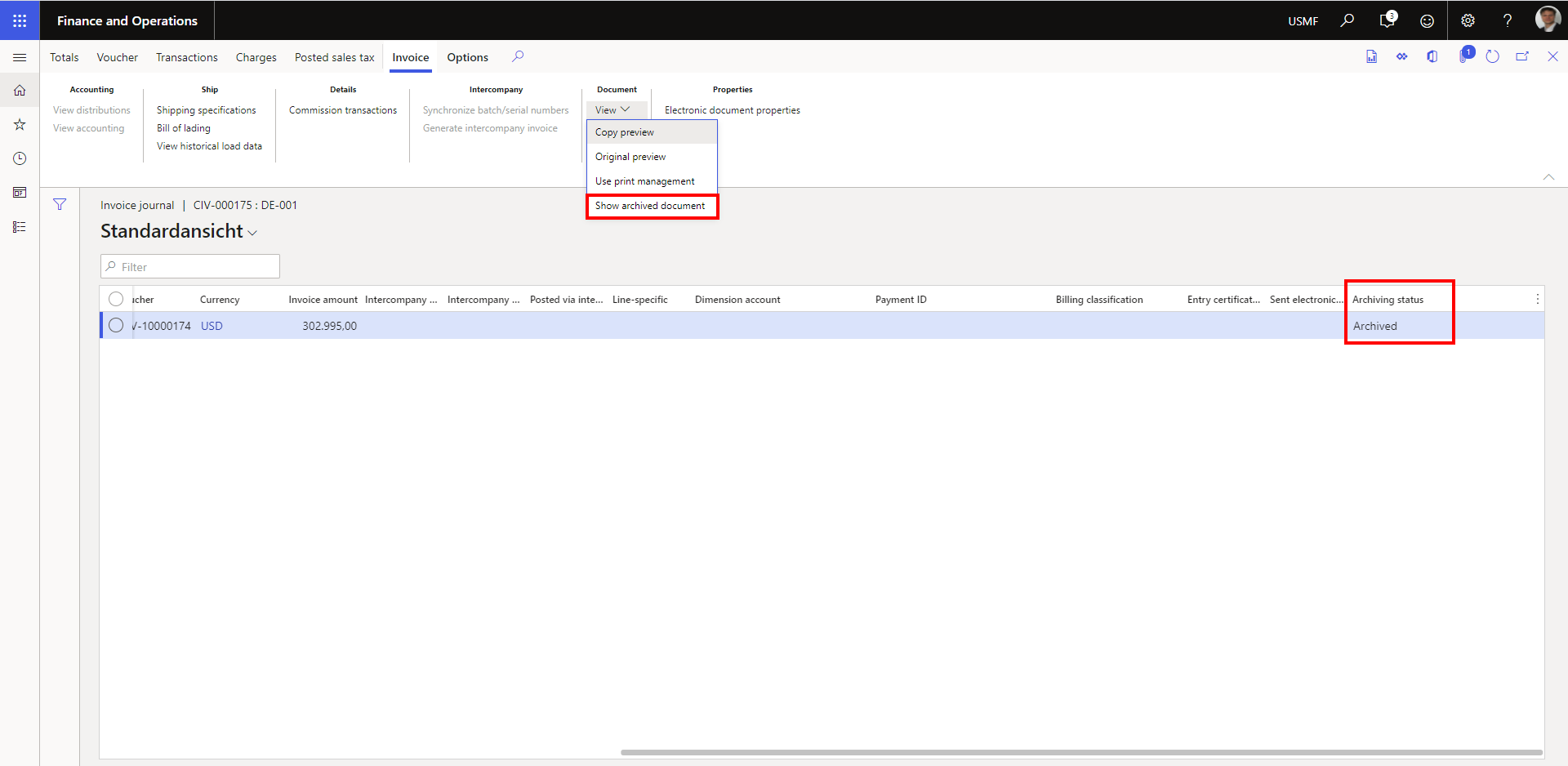Click the Archived status cell
Viewport: 1568px width, 766px height.
1375,326
